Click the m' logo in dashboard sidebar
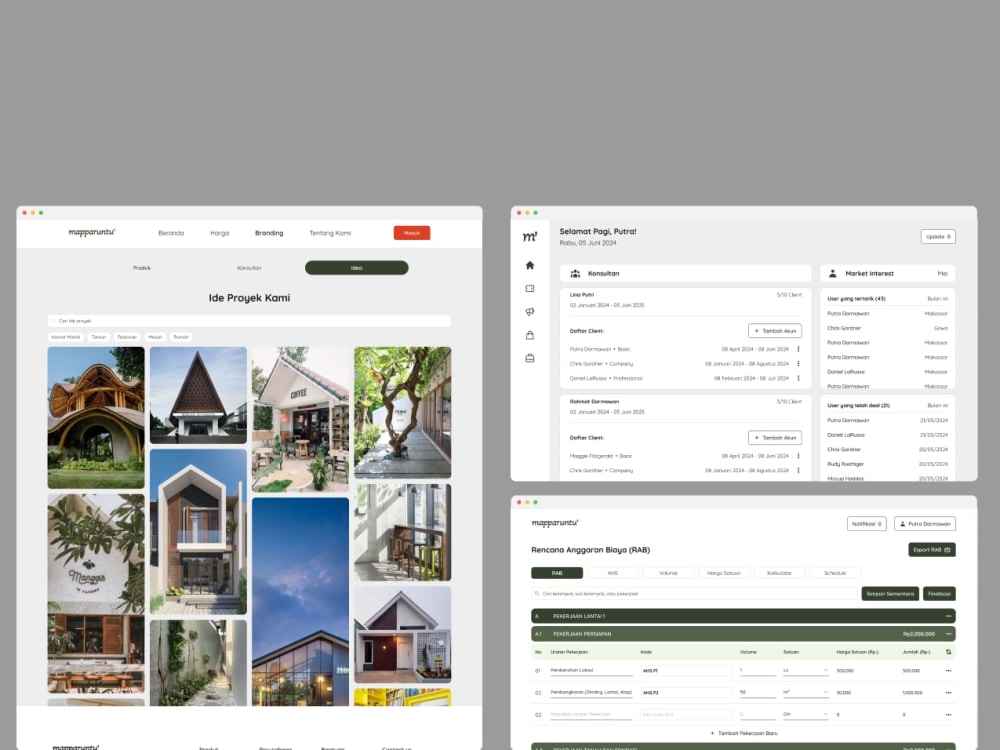 click(x=530, y=237)
